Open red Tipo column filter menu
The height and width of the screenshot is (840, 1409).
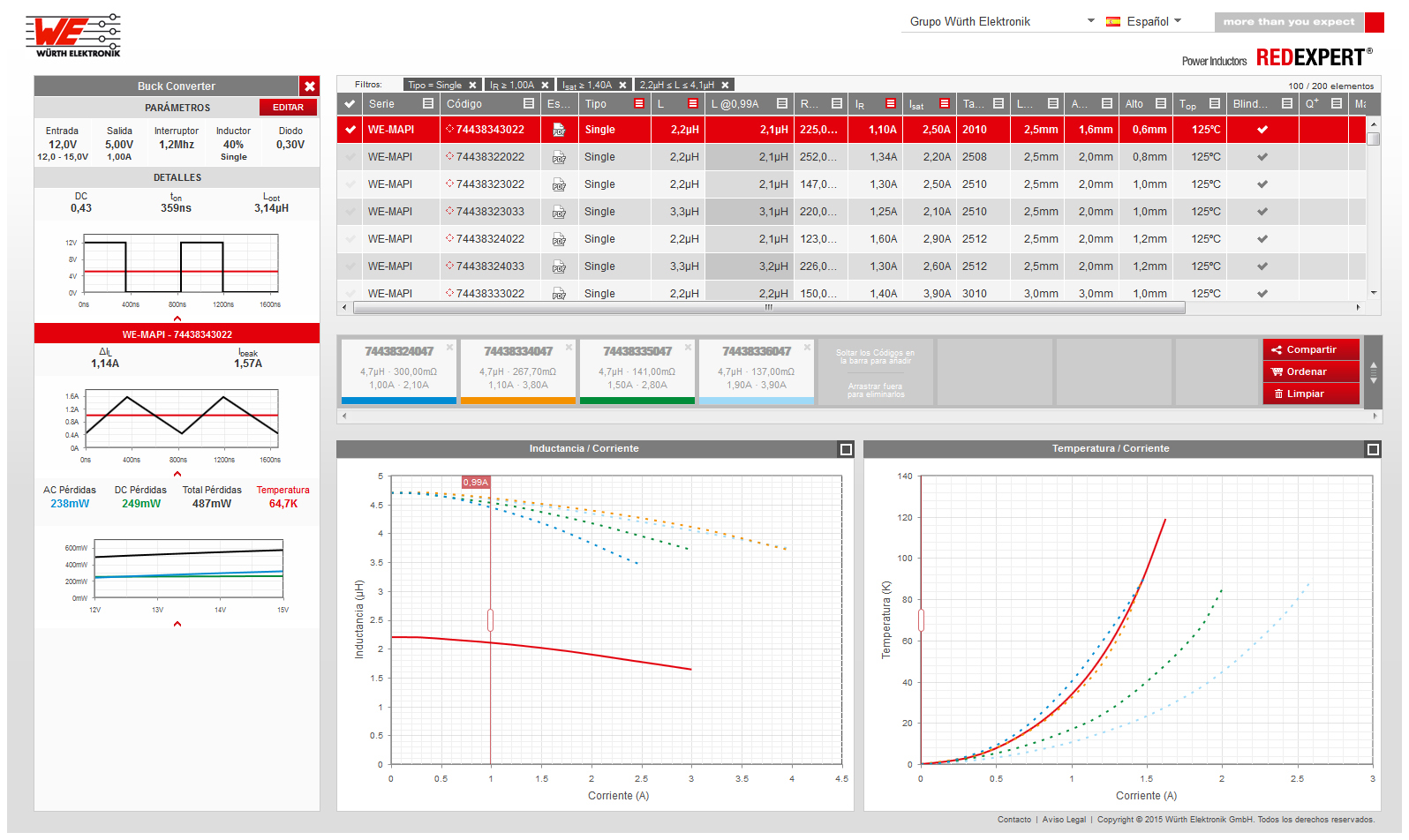pyautogui.click(x=639, y=104)
